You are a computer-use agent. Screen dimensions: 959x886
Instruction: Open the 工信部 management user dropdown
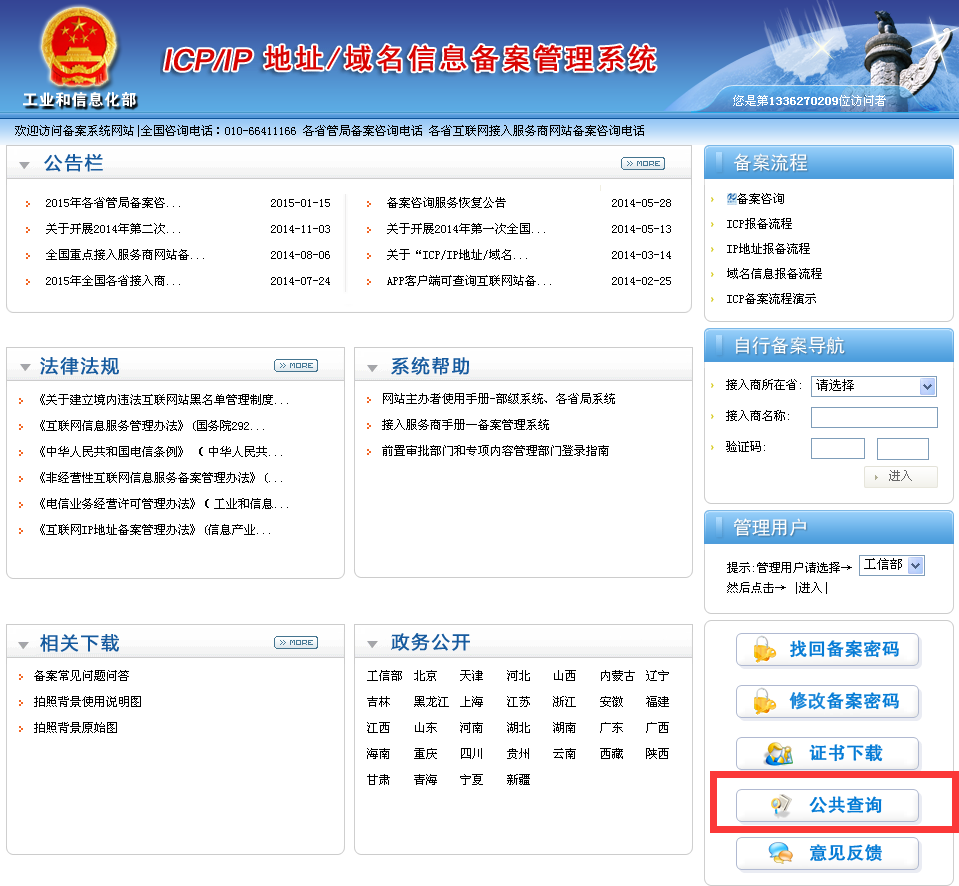(x=890, y=565)
